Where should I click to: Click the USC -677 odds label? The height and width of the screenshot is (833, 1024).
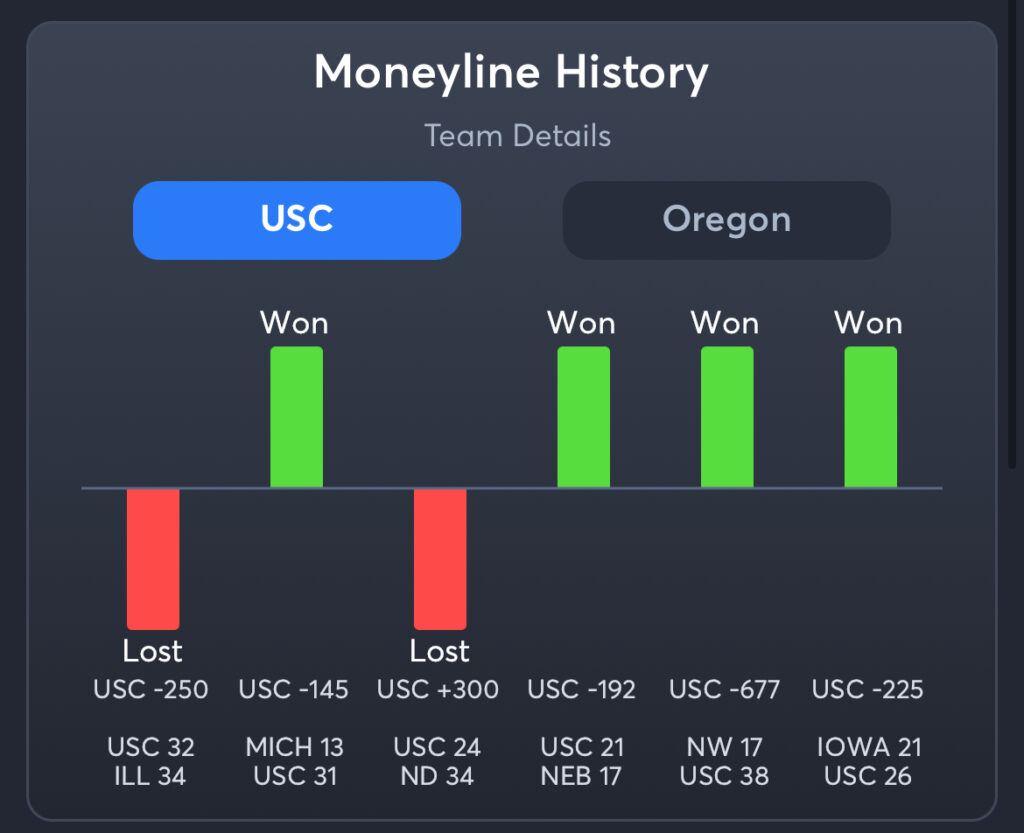[x=724, y=689]
